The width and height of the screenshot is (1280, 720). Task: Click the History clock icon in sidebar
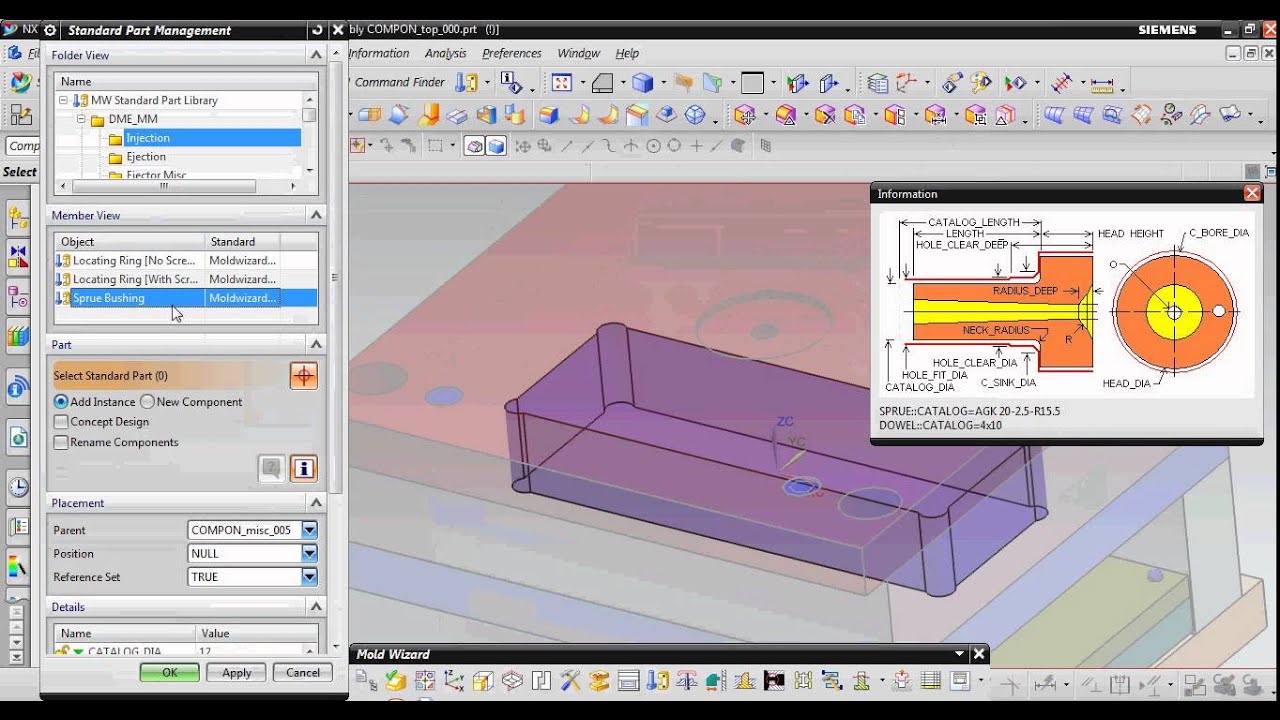tap(18, 487)
